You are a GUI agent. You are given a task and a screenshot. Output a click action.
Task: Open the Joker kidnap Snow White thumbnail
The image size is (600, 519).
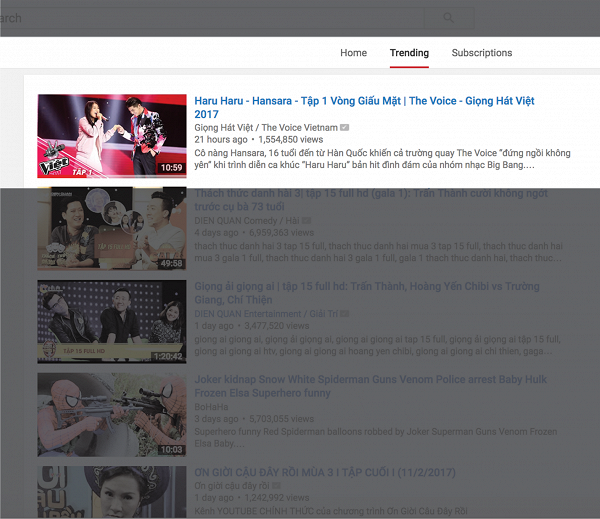point(112,414)
